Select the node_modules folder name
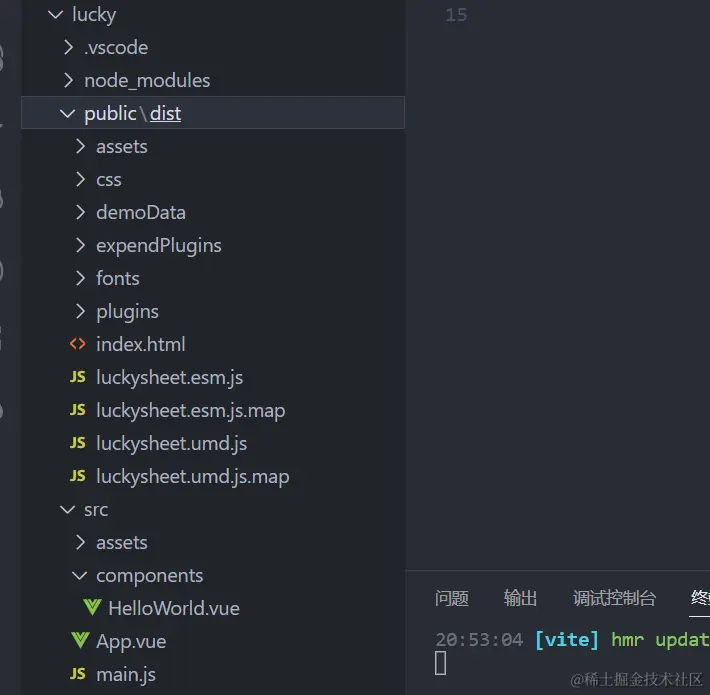710x695 pixels. coord(147,81)
